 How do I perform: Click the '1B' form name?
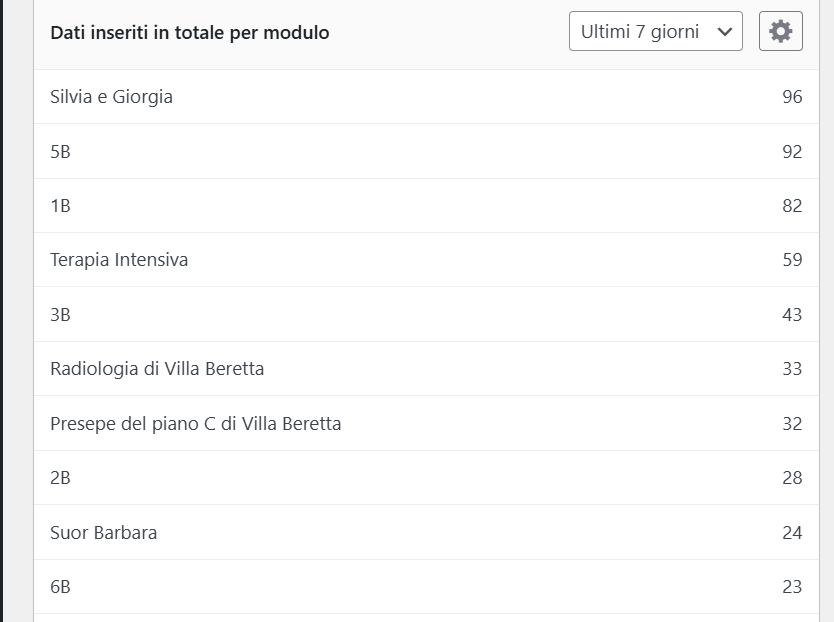pos(60,206)
